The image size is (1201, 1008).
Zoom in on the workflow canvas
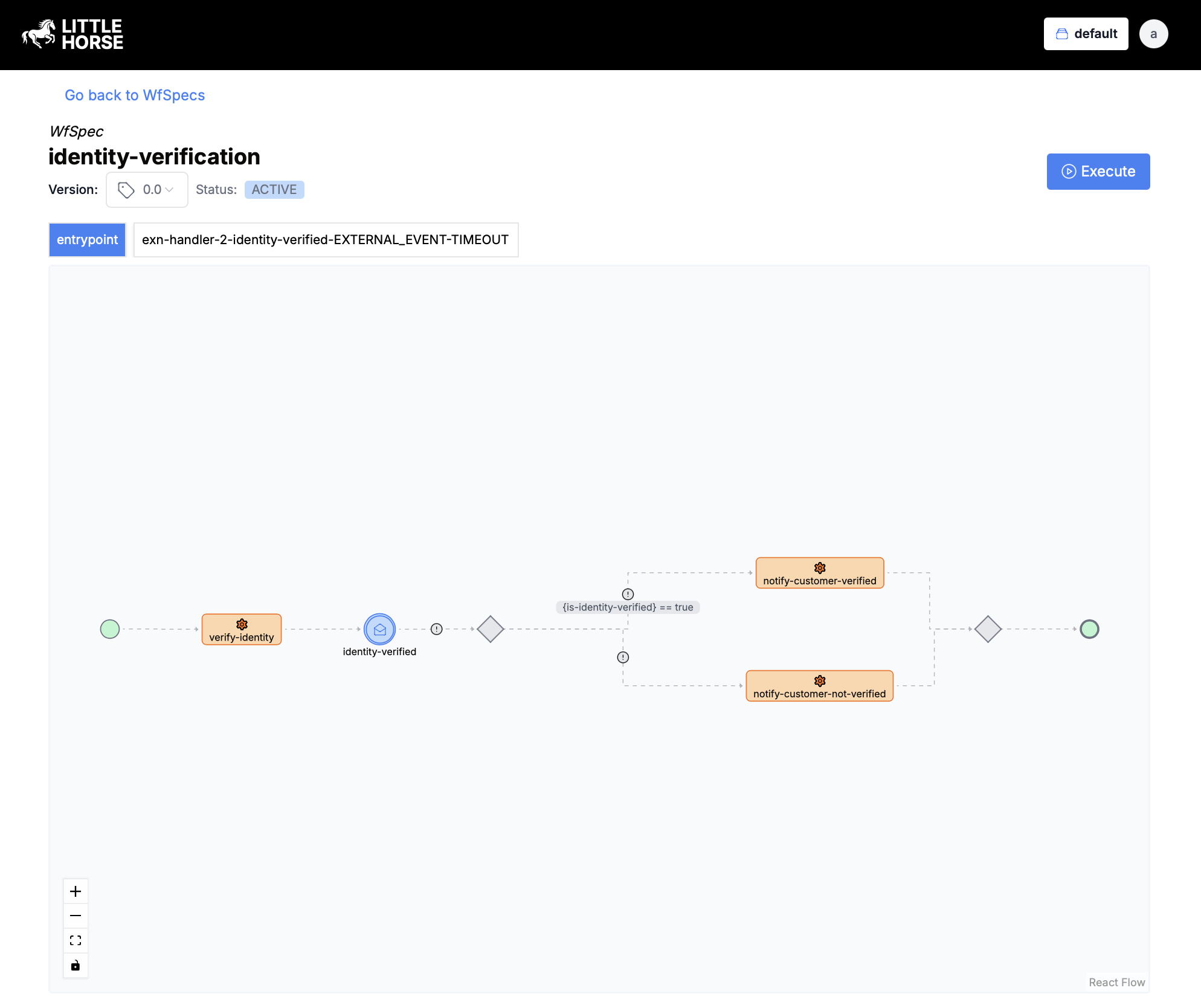point(76,891)
